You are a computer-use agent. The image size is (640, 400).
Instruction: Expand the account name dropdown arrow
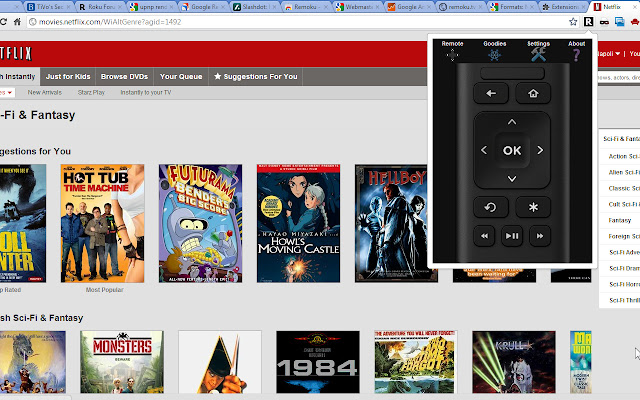(x=618, y=53)
